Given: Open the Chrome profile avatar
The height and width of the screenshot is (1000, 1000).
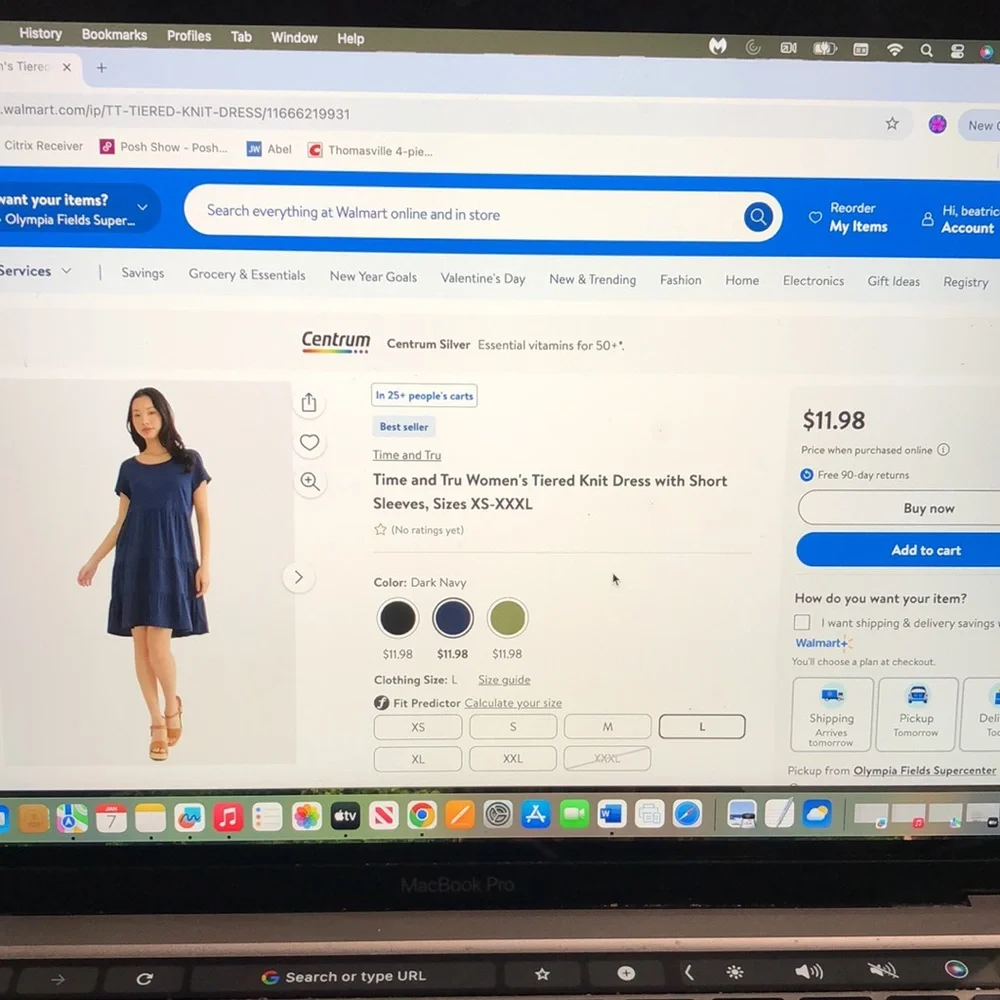Looking at the screenshot, I should click(937, 124).
